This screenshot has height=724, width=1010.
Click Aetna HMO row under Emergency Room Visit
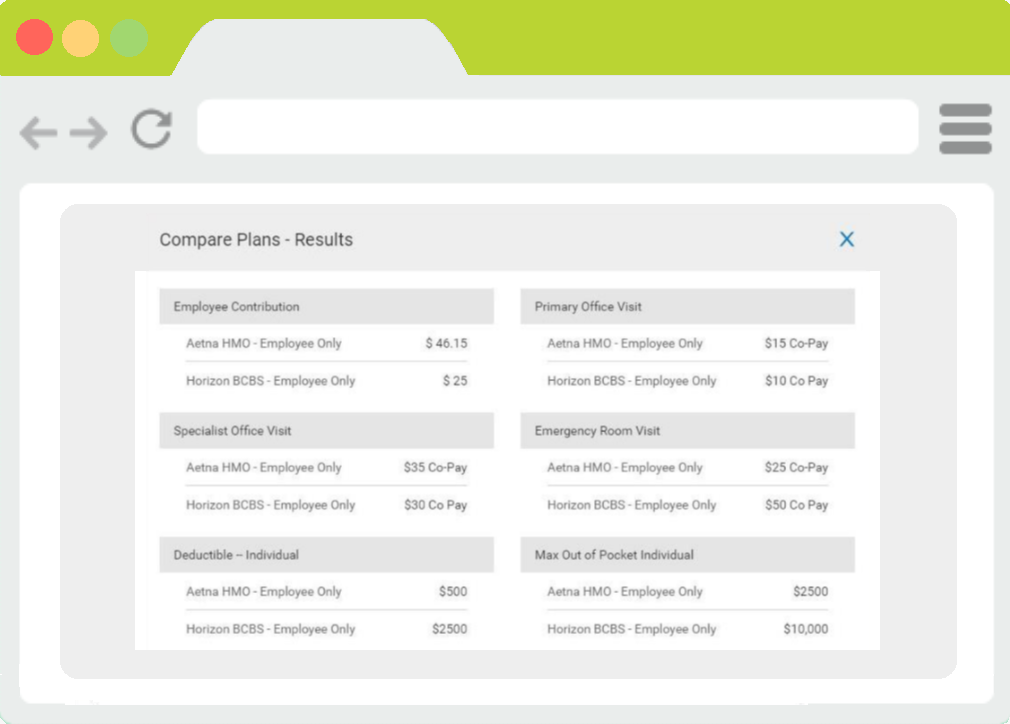687,468
